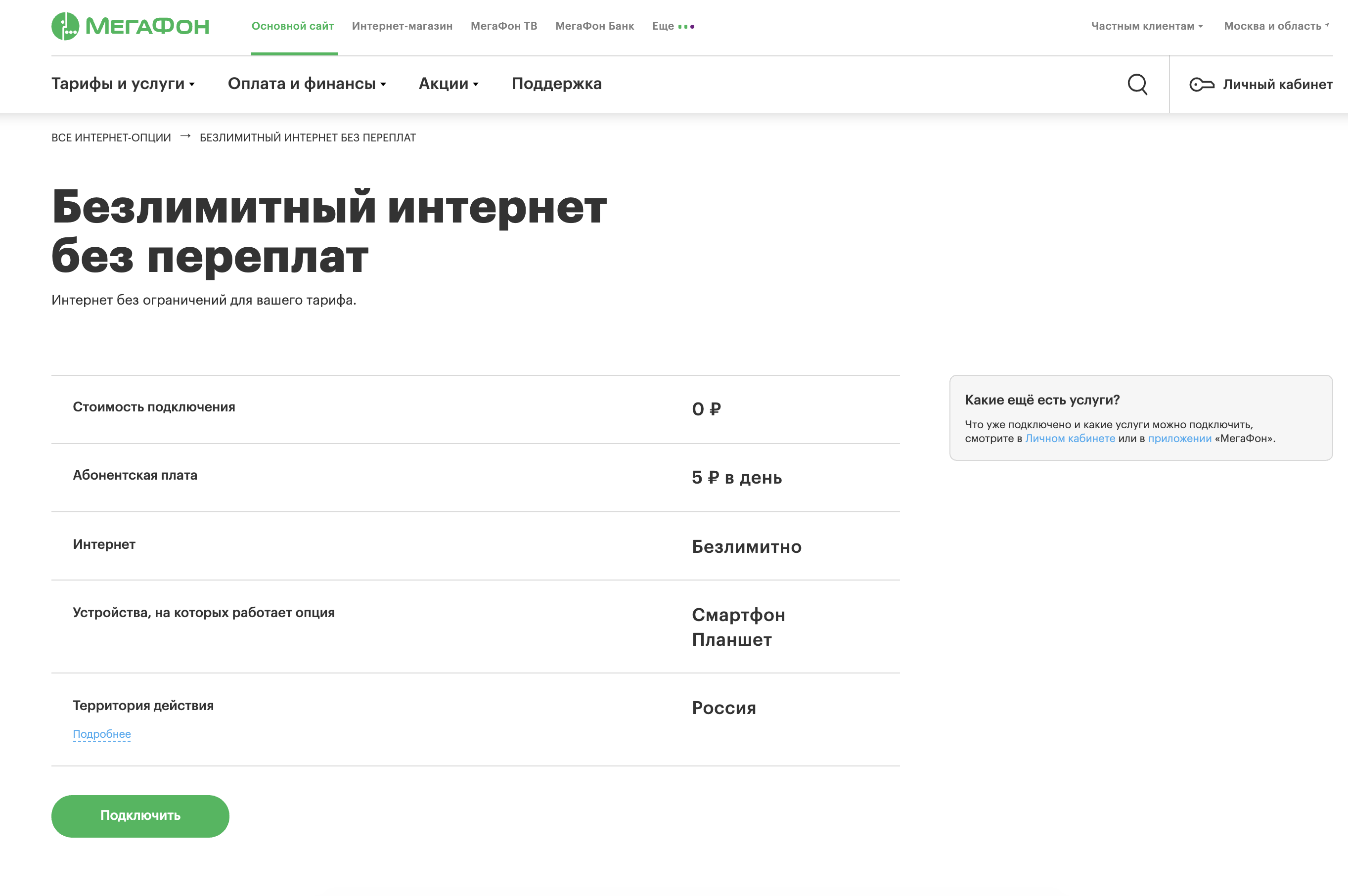The width and height of the screenshot is (1348, 896).
Task: Click the Планшет value
Action: point(732,639)
